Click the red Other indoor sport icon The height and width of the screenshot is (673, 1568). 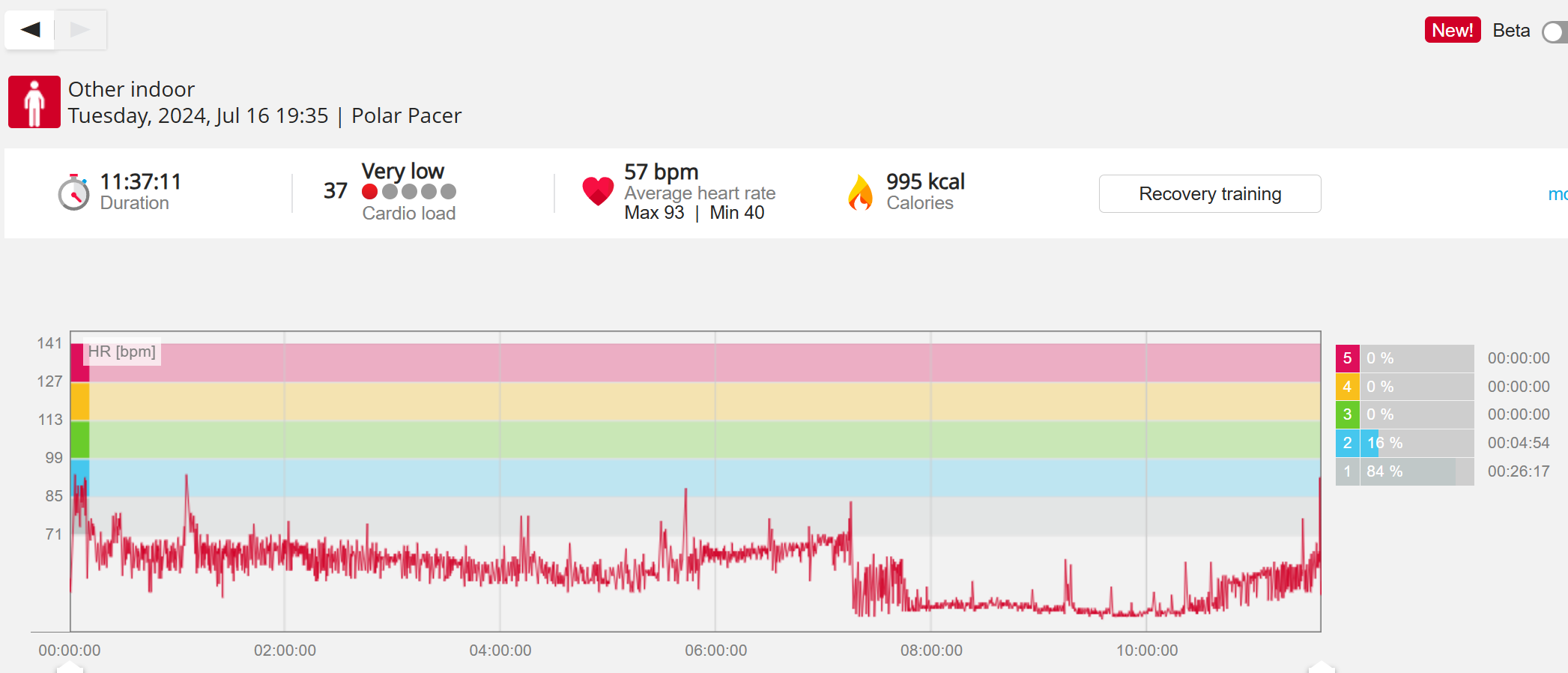click(34, 102)
